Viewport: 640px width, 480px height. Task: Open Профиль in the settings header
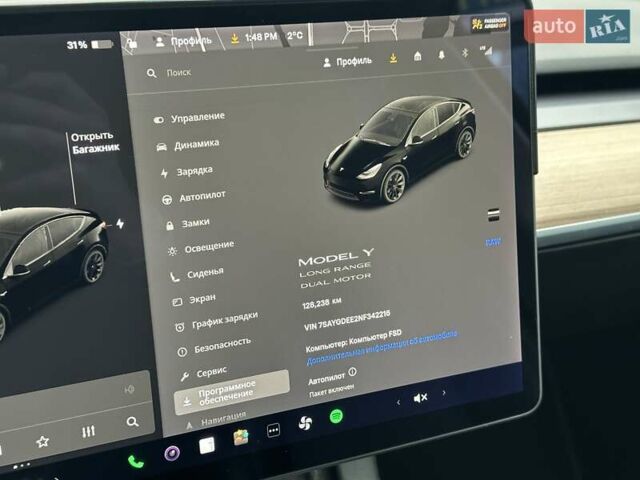click(x=347, y=62)
